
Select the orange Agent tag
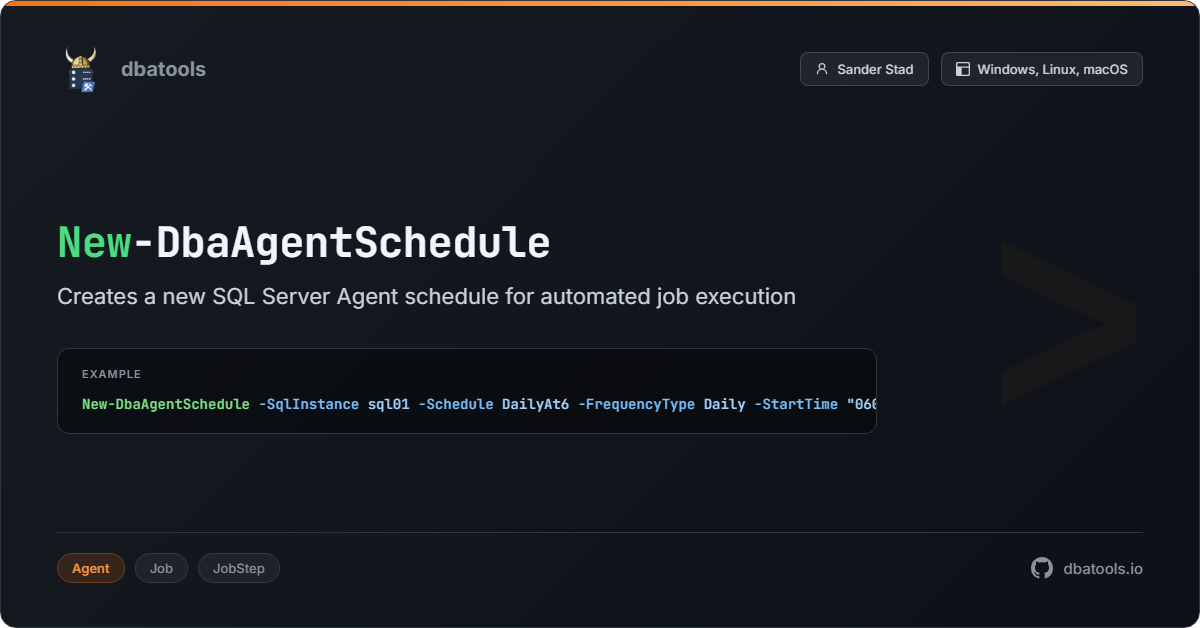point(91,568)
